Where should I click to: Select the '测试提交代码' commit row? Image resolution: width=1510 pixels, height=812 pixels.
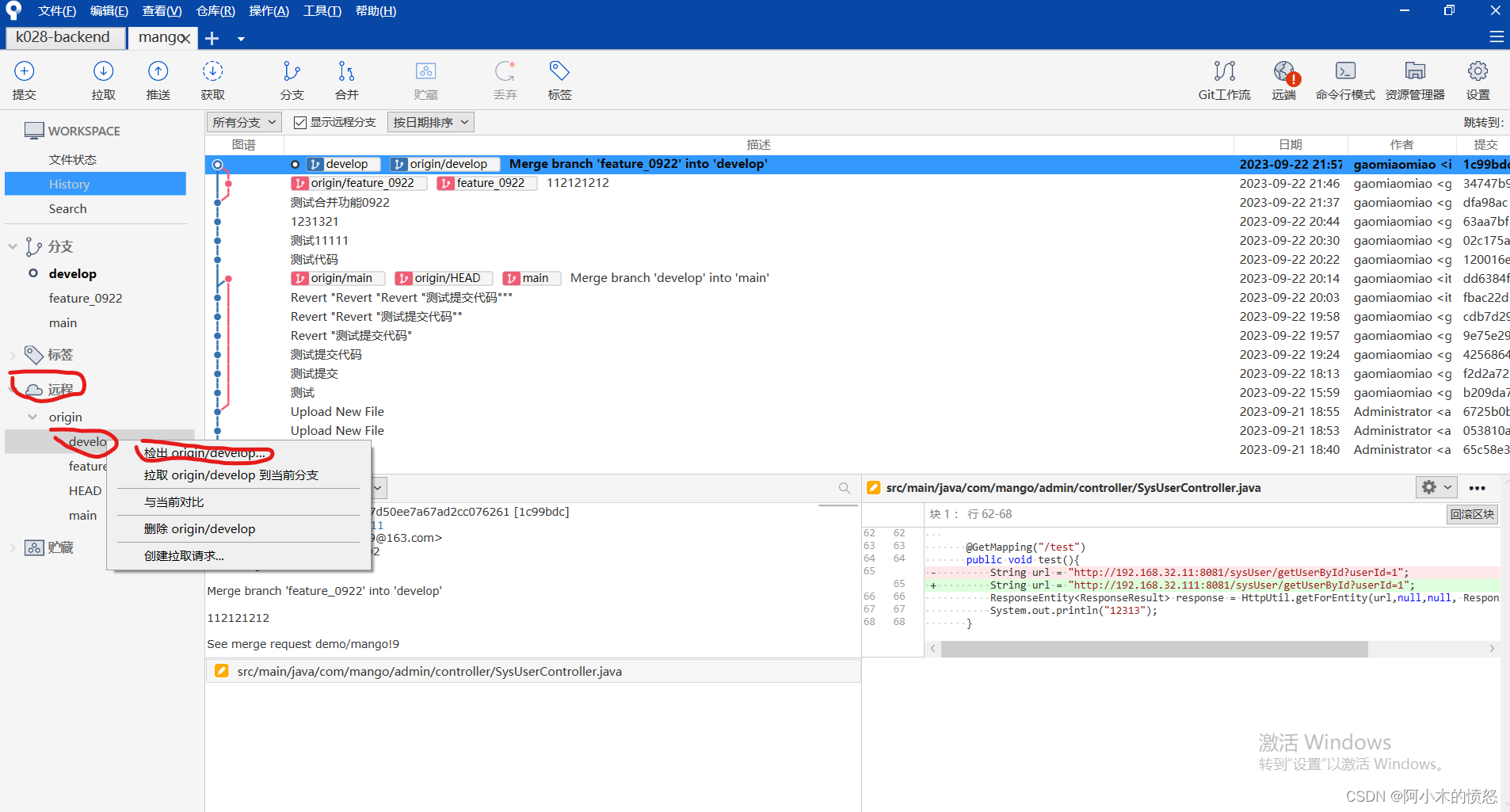326,354
